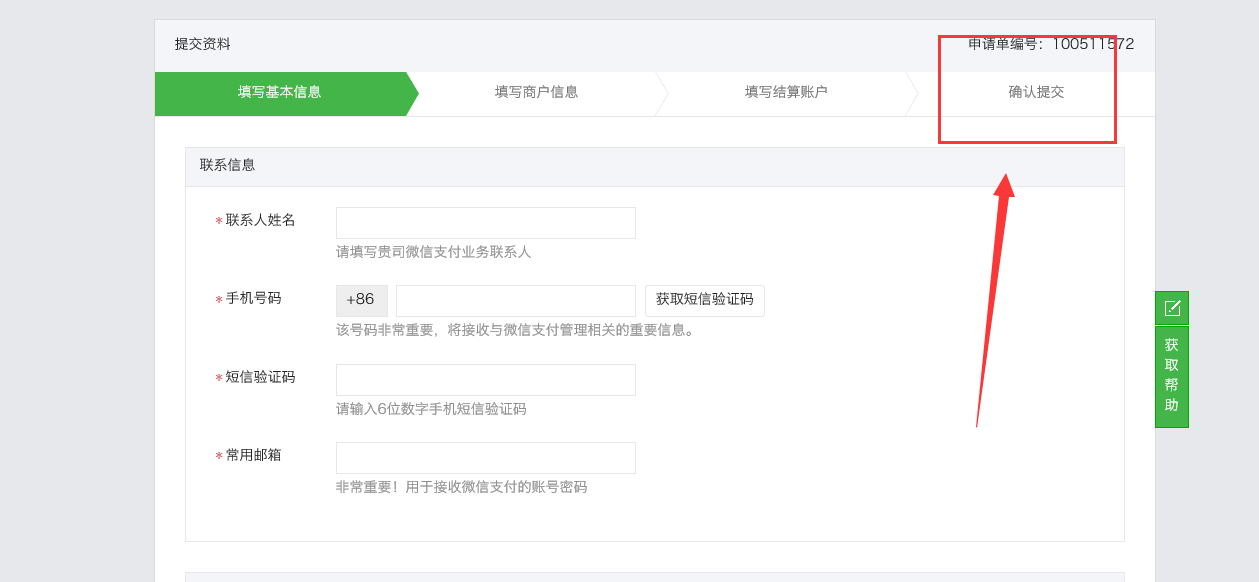Focus the 联系人姓名 input field
The width and height of the screenshot is (1259, 582).
point(486,223)
